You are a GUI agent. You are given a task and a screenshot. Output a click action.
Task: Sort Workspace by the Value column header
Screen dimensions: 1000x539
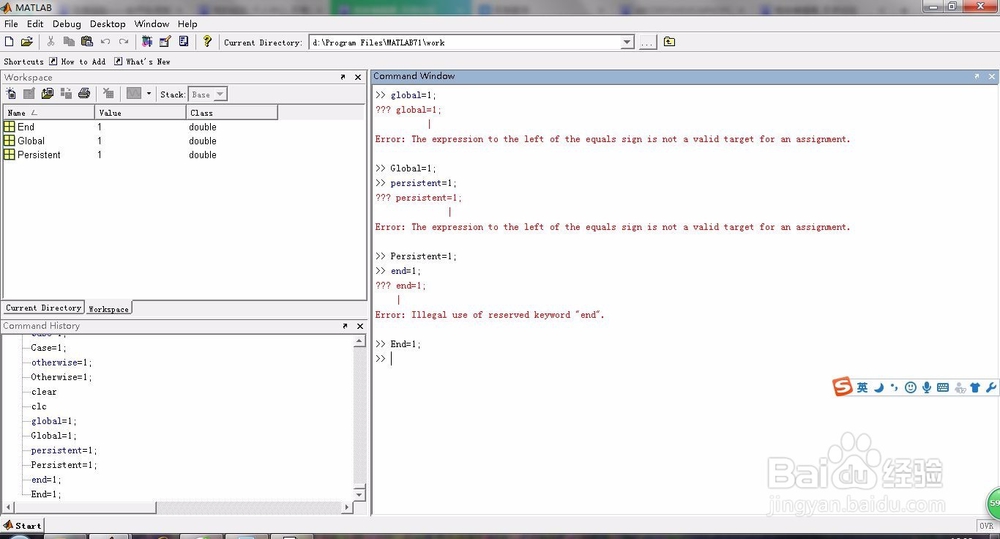click(140, 113)
